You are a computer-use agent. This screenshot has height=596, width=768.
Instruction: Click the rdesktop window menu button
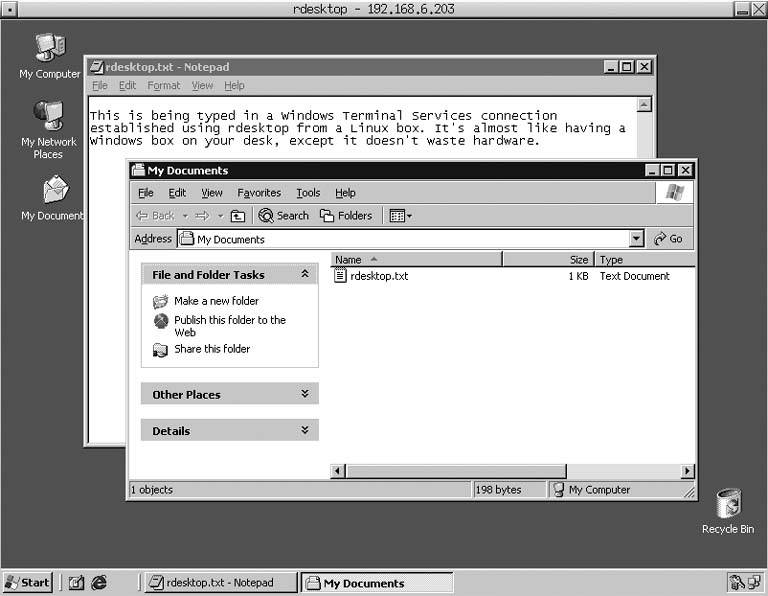(9, 9)
